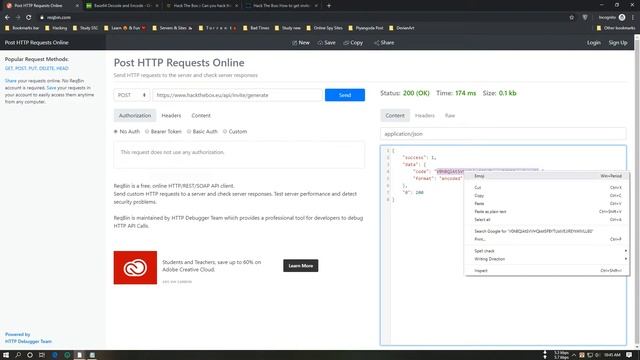
Task: Send the HTTP request
Action: pos(345,95)
